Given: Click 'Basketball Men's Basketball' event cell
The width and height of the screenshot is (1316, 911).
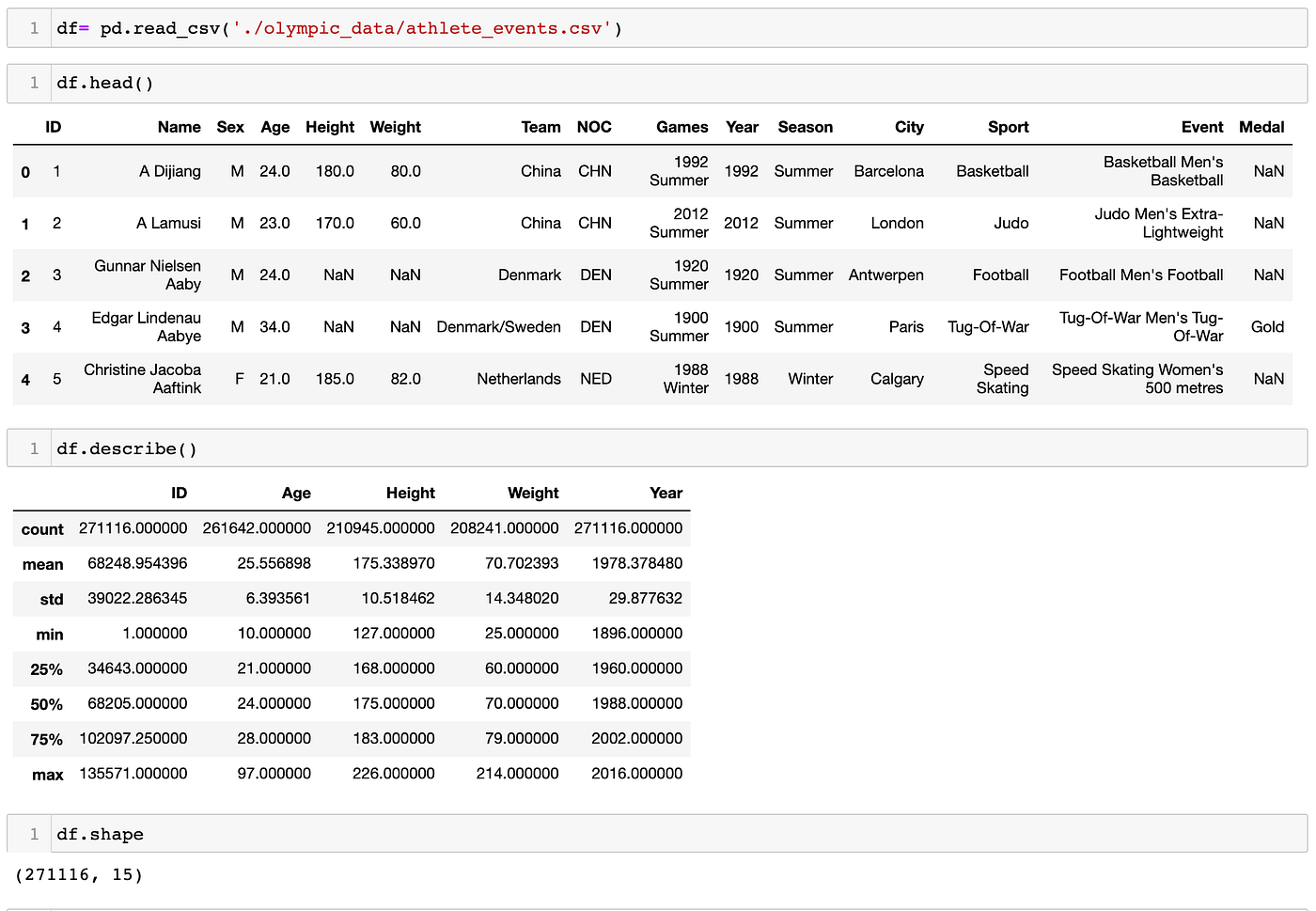Looking at the screenshot, I should point(1163,171).
